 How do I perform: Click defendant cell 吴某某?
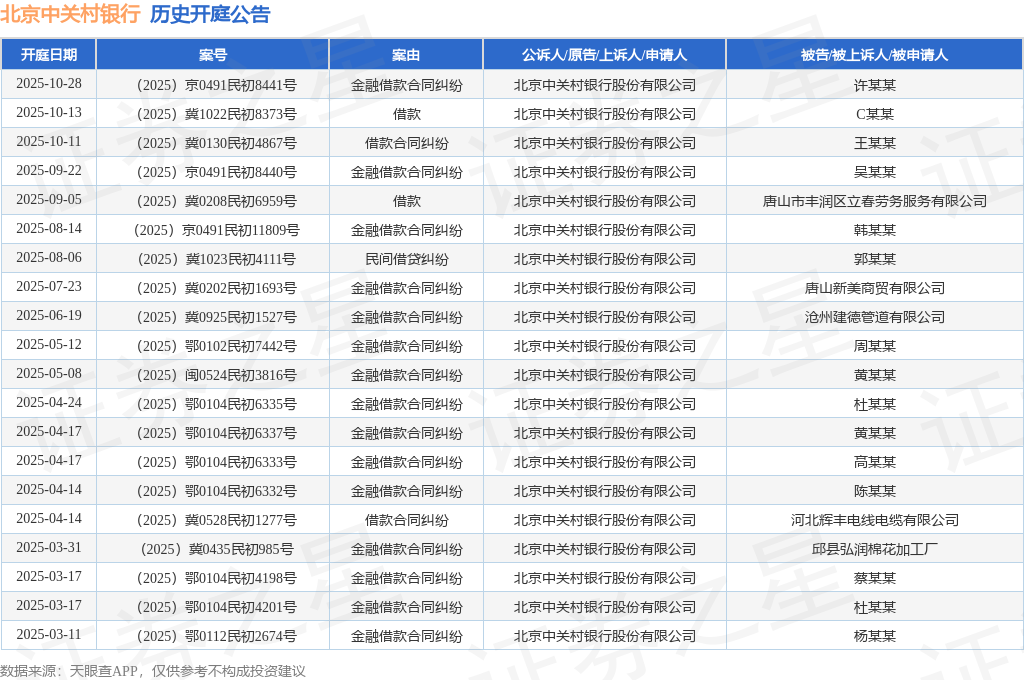(x=874, y=172)
